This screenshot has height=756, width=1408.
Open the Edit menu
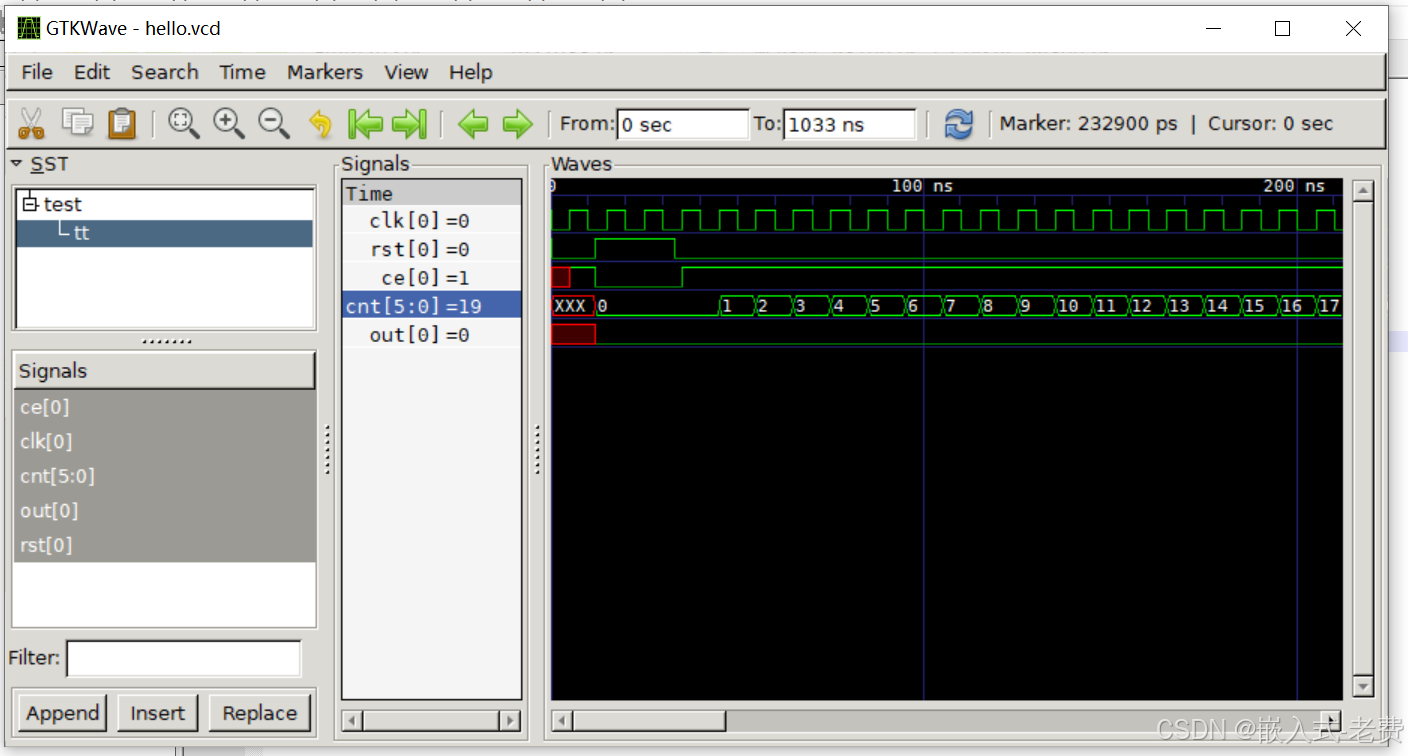click(x=92, y=72)
